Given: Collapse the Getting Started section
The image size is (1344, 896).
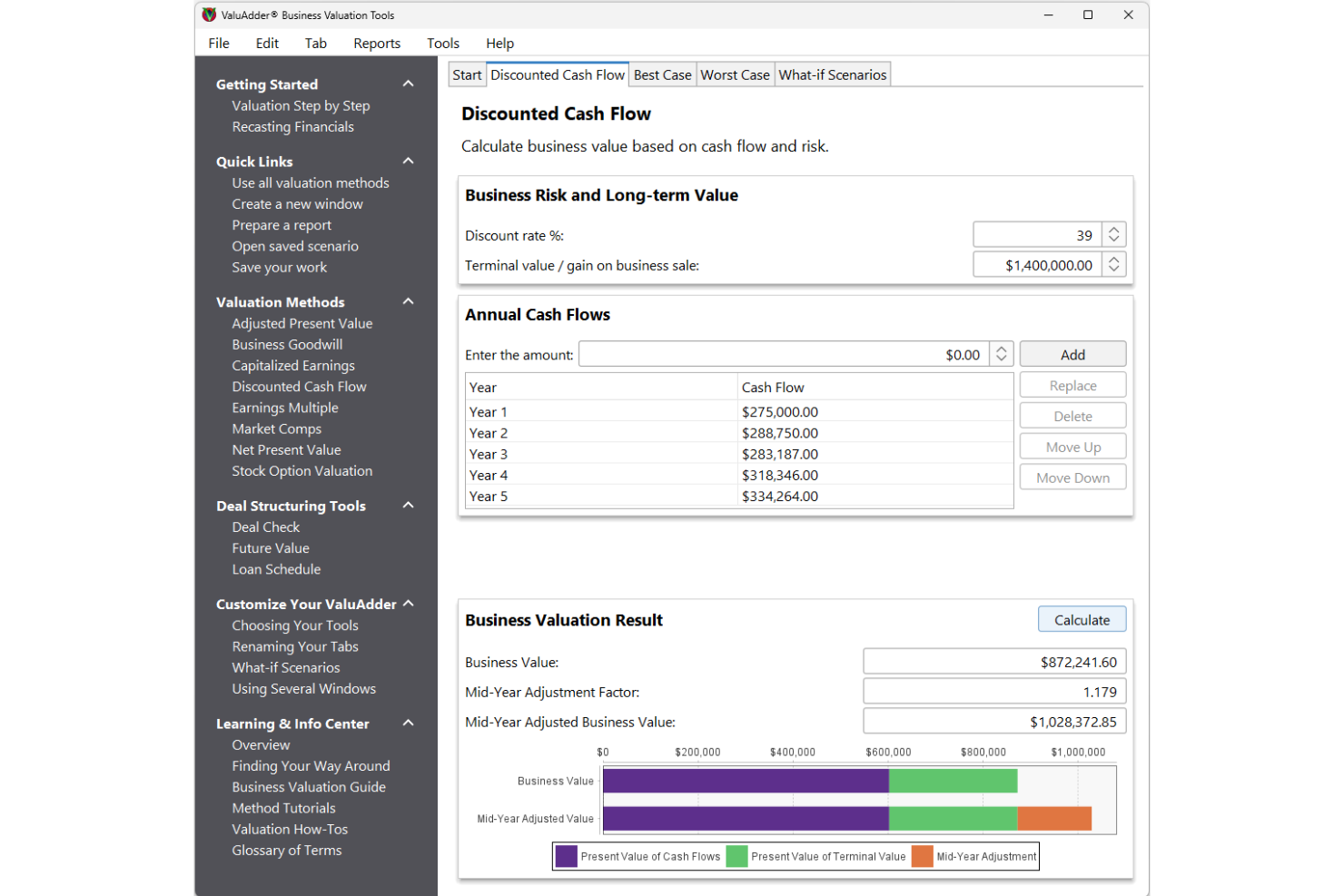Looking at the screenshot, I should [408, 83].
